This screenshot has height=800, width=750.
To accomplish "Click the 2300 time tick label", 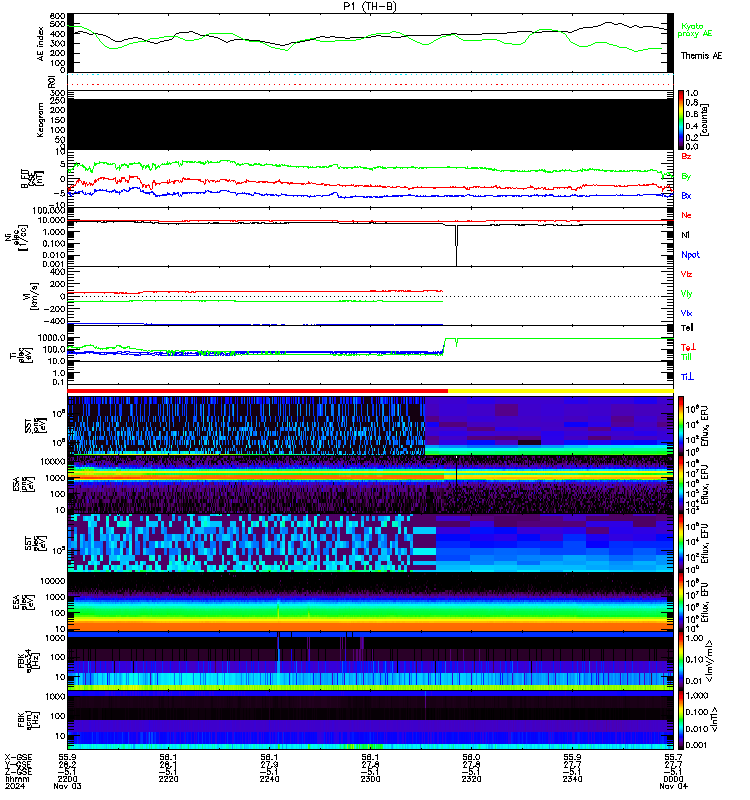I will click(x=370, y=779).
